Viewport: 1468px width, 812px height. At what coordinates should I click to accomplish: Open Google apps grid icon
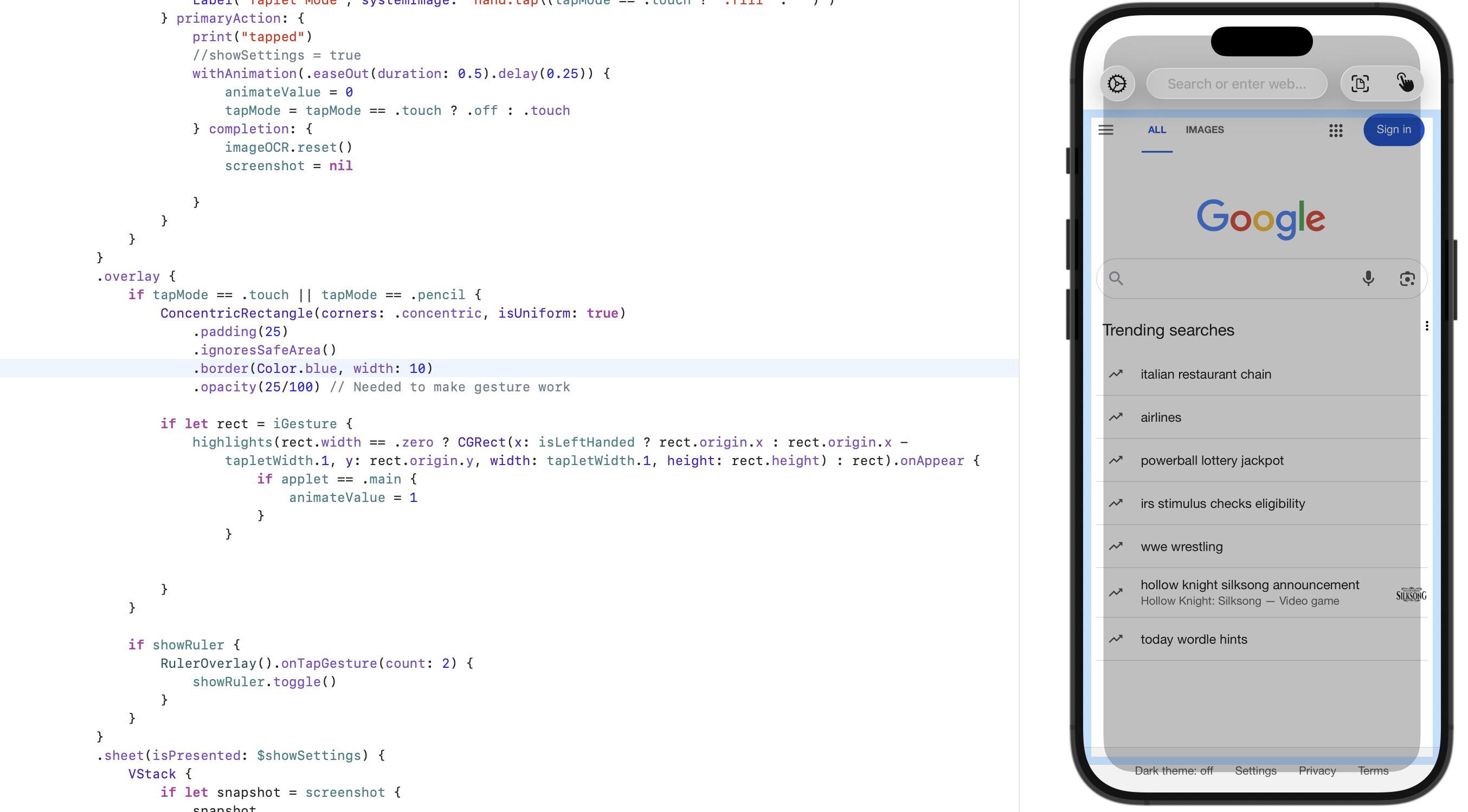pos(1335,131)
